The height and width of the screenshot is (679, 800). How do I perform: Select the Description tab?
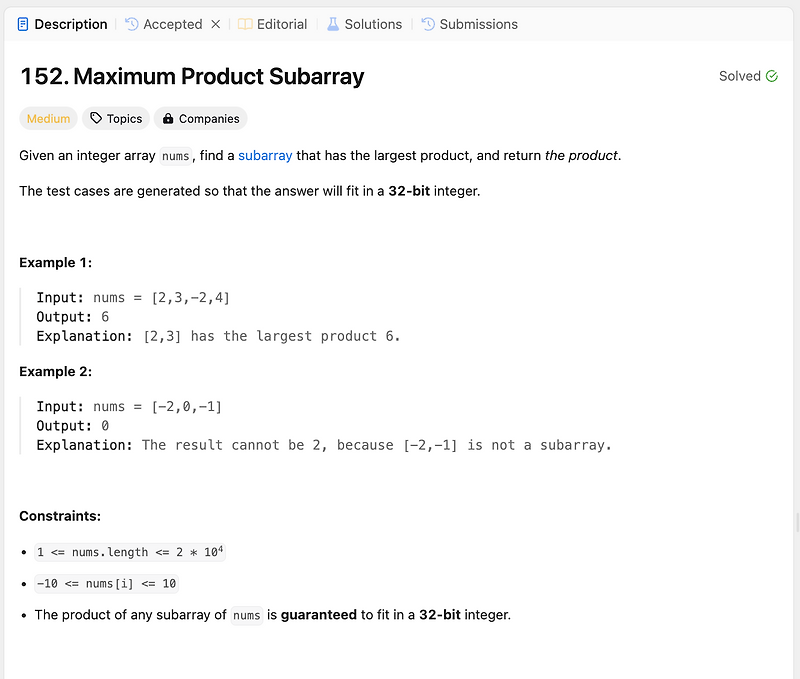tap(70, 24)
